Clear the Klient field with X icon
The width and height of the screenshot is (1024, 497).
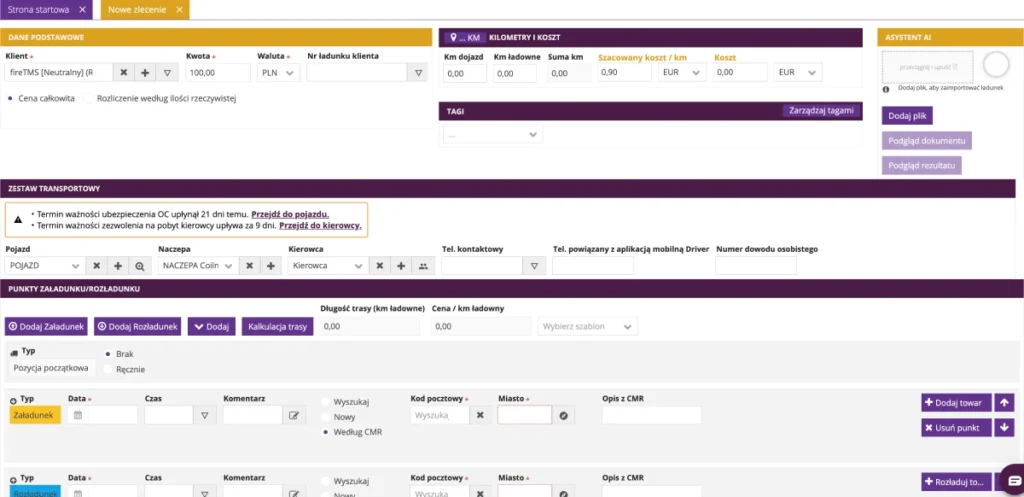tap(123, 72)
